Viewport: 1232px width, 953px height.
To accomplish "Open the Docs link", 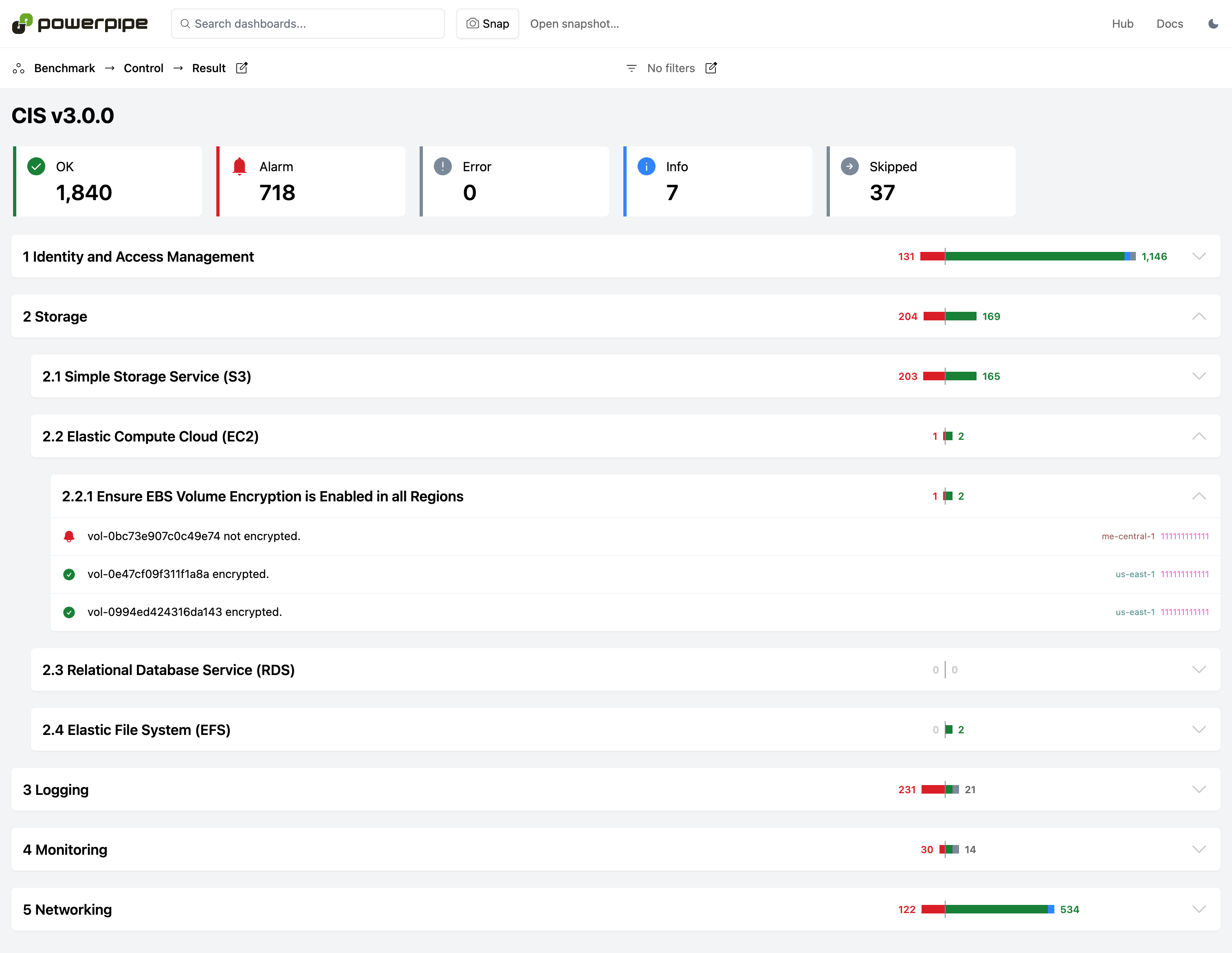I will click(x=1169, y=24).
